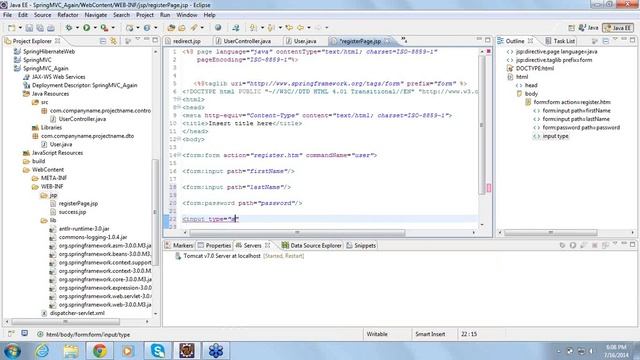Select registerPage.jsp in Project Explorer

[x=78, y=203]
